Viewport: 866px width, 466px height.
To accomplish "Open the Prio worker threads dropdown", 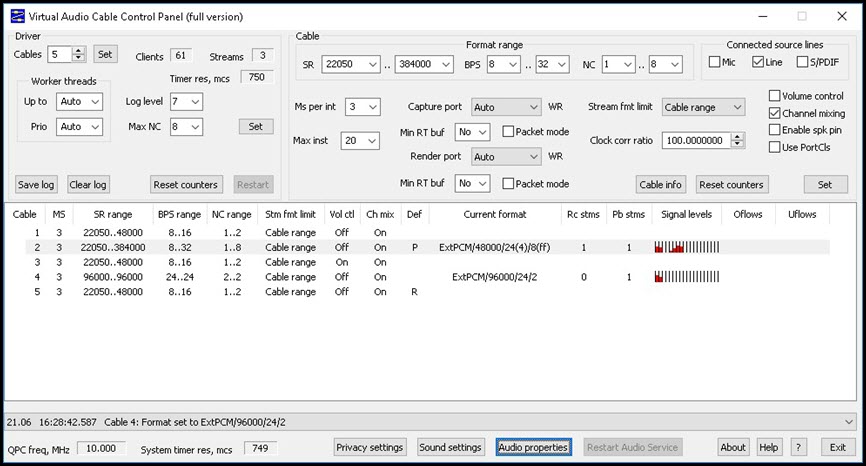I will (80, 127).
